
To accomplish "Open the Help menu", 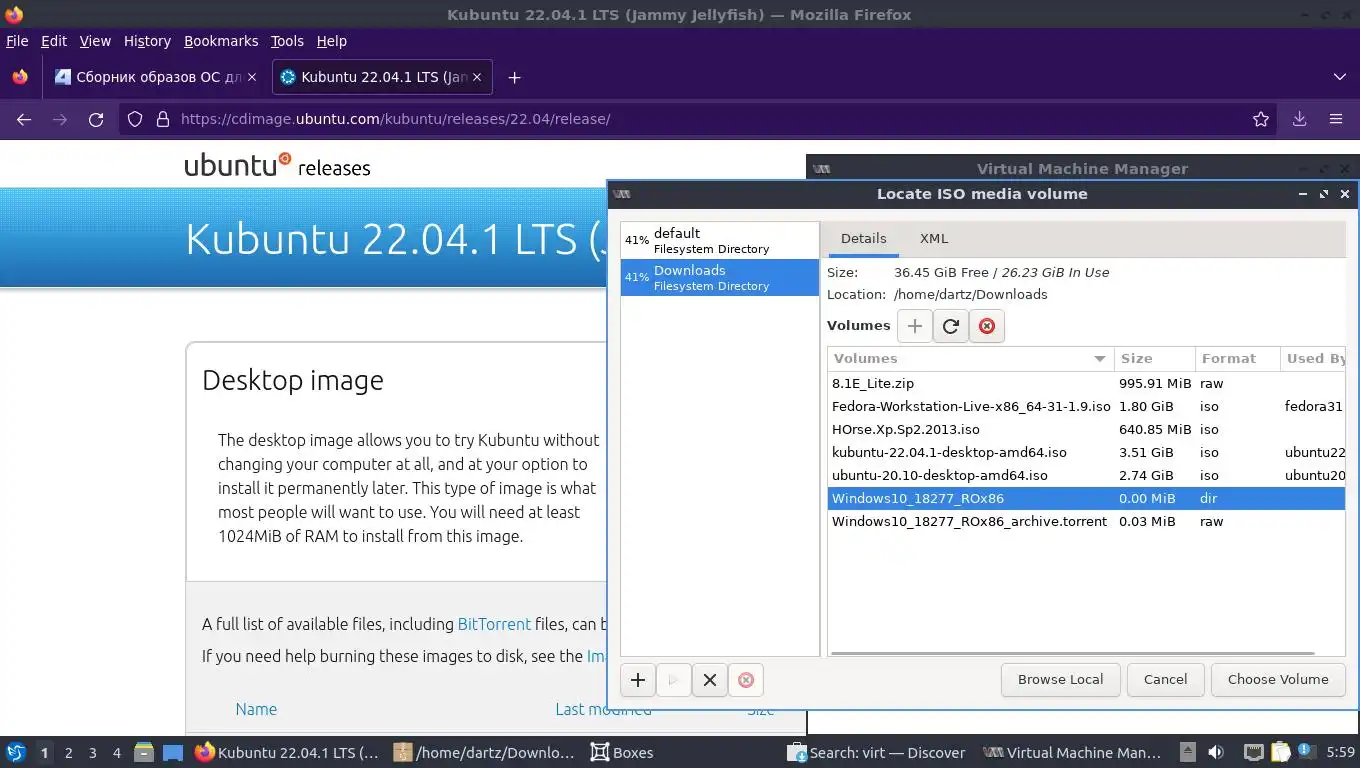I will point(331,41).
